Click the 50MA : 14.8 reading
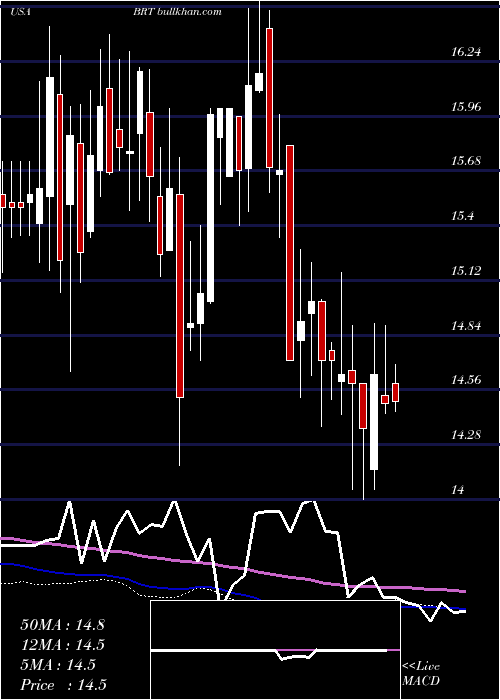Image resolution: width=500 pixels, height=700 pixels. 62,625
